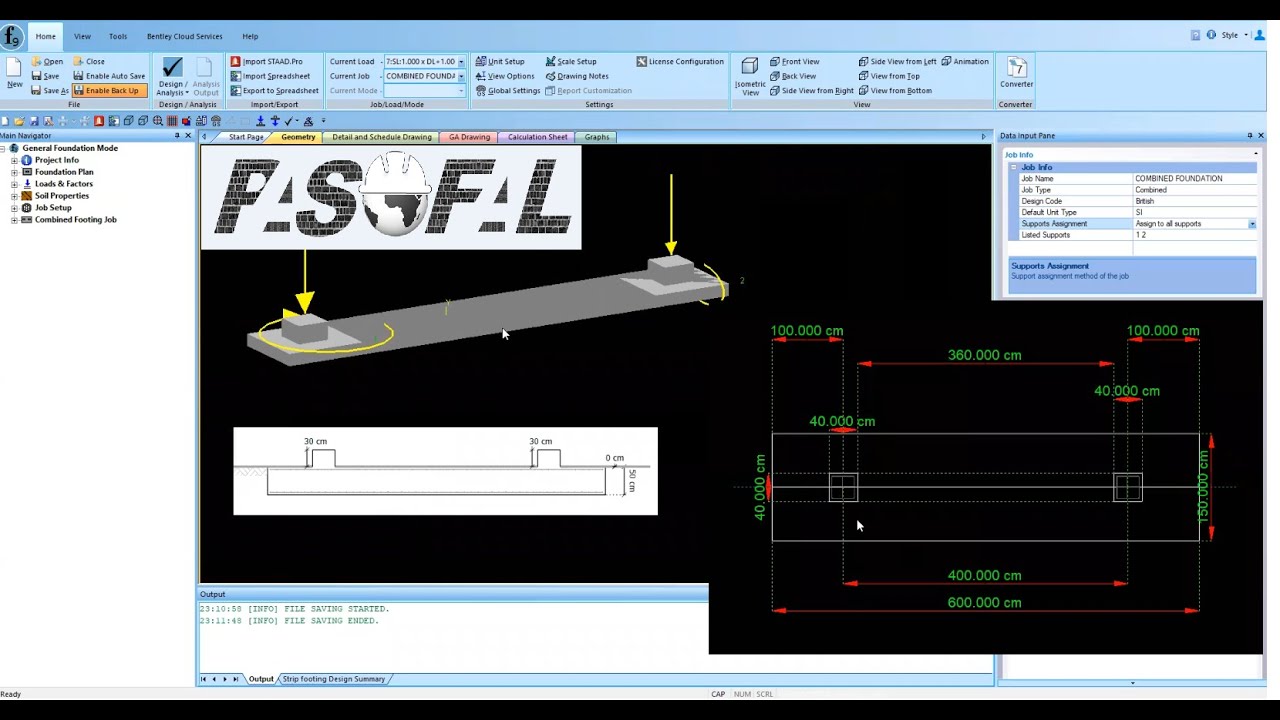
Task: Collapse the Job Info property group
Action: pos(1013,167)
